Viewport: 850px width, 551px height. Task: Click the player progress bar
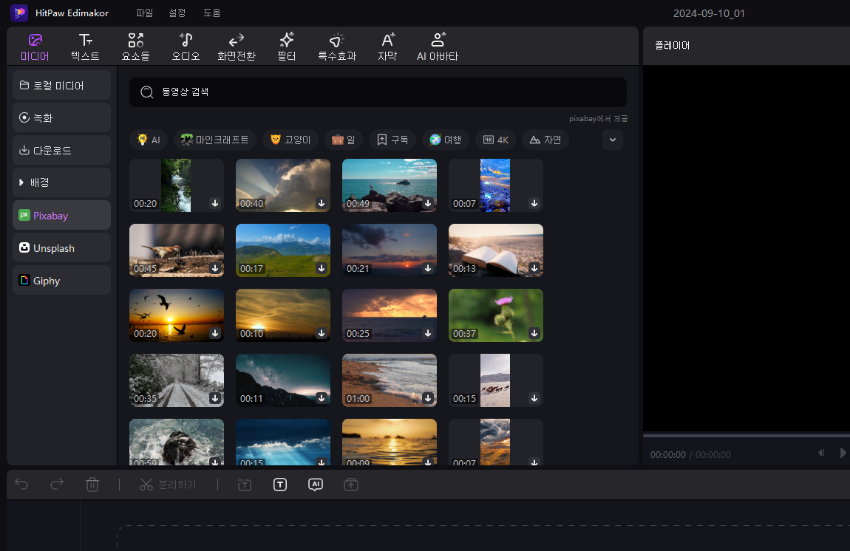[x=745, y=435]
